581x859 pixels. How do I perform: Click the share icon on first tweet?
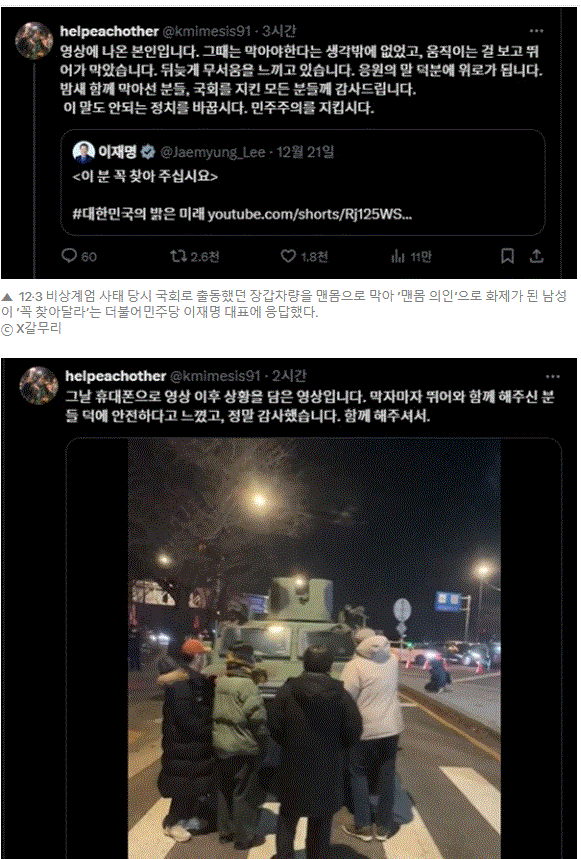point(538,256)
